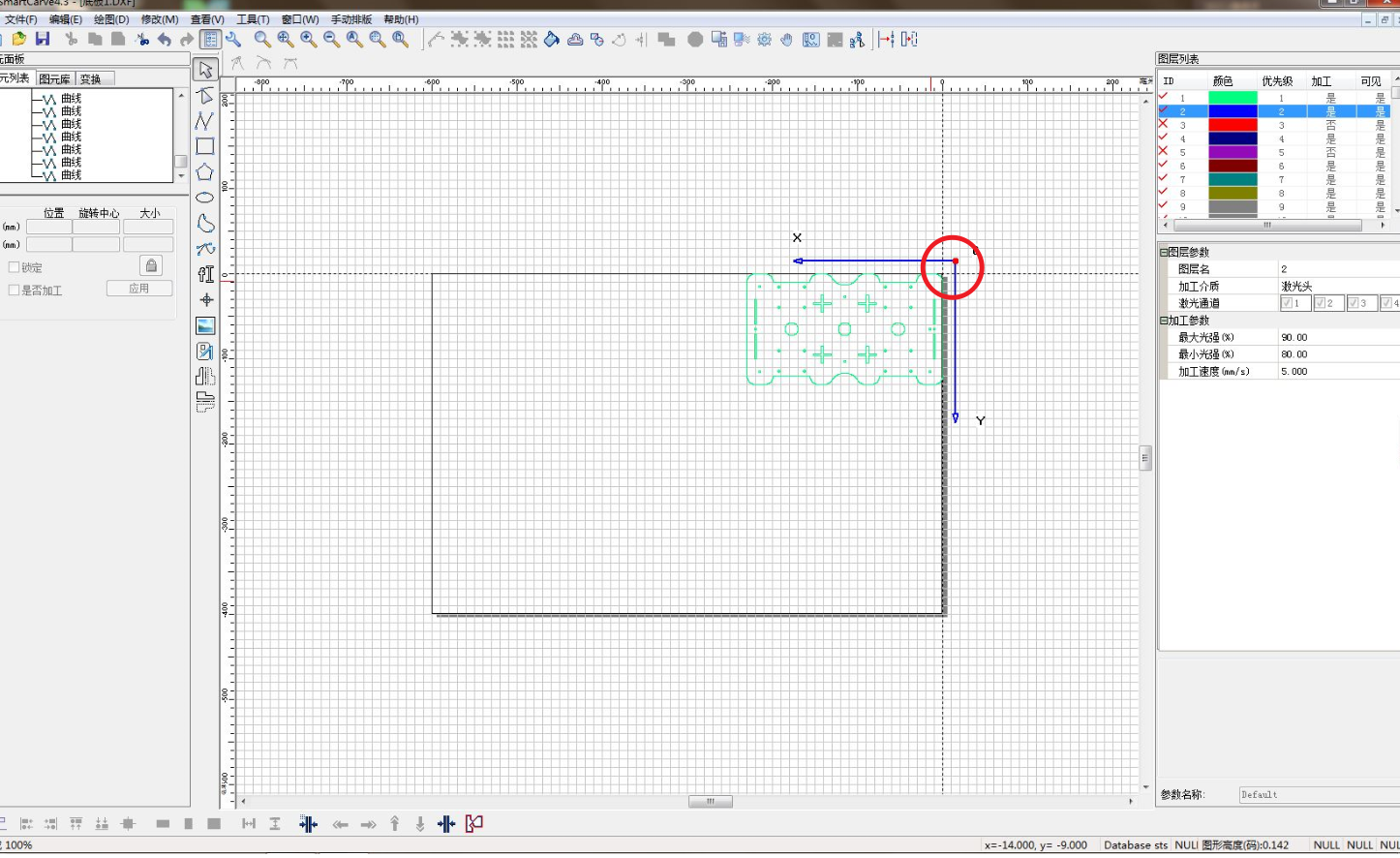Viewport: 1400px width, 858px height.
Task: Select the crosshair point tool
Action: point(205,300)
